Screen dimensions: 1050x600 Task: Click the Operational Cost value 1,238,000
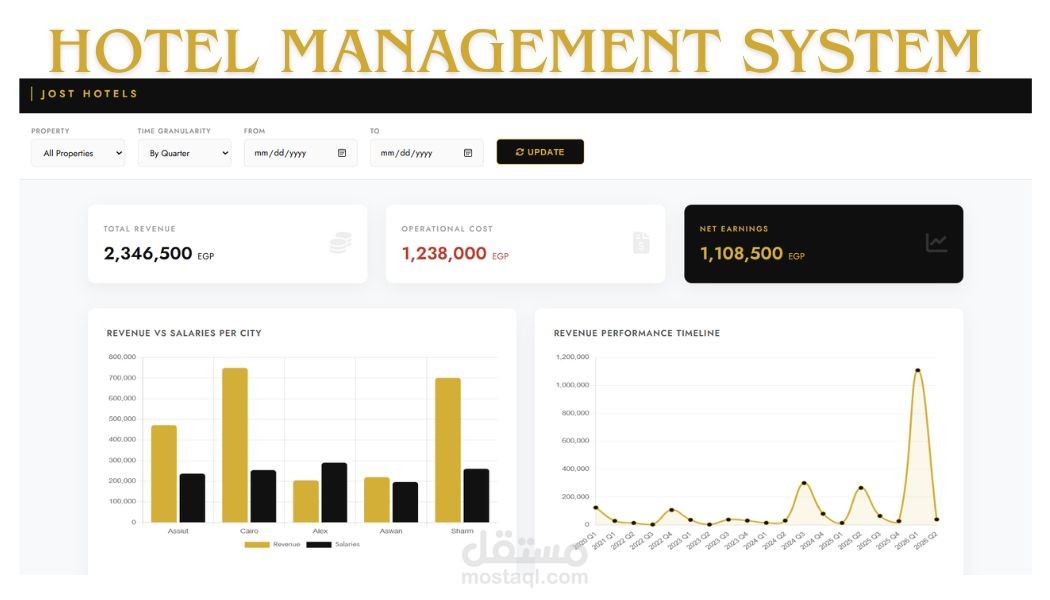pyautogui.click(x=444, y=253)
